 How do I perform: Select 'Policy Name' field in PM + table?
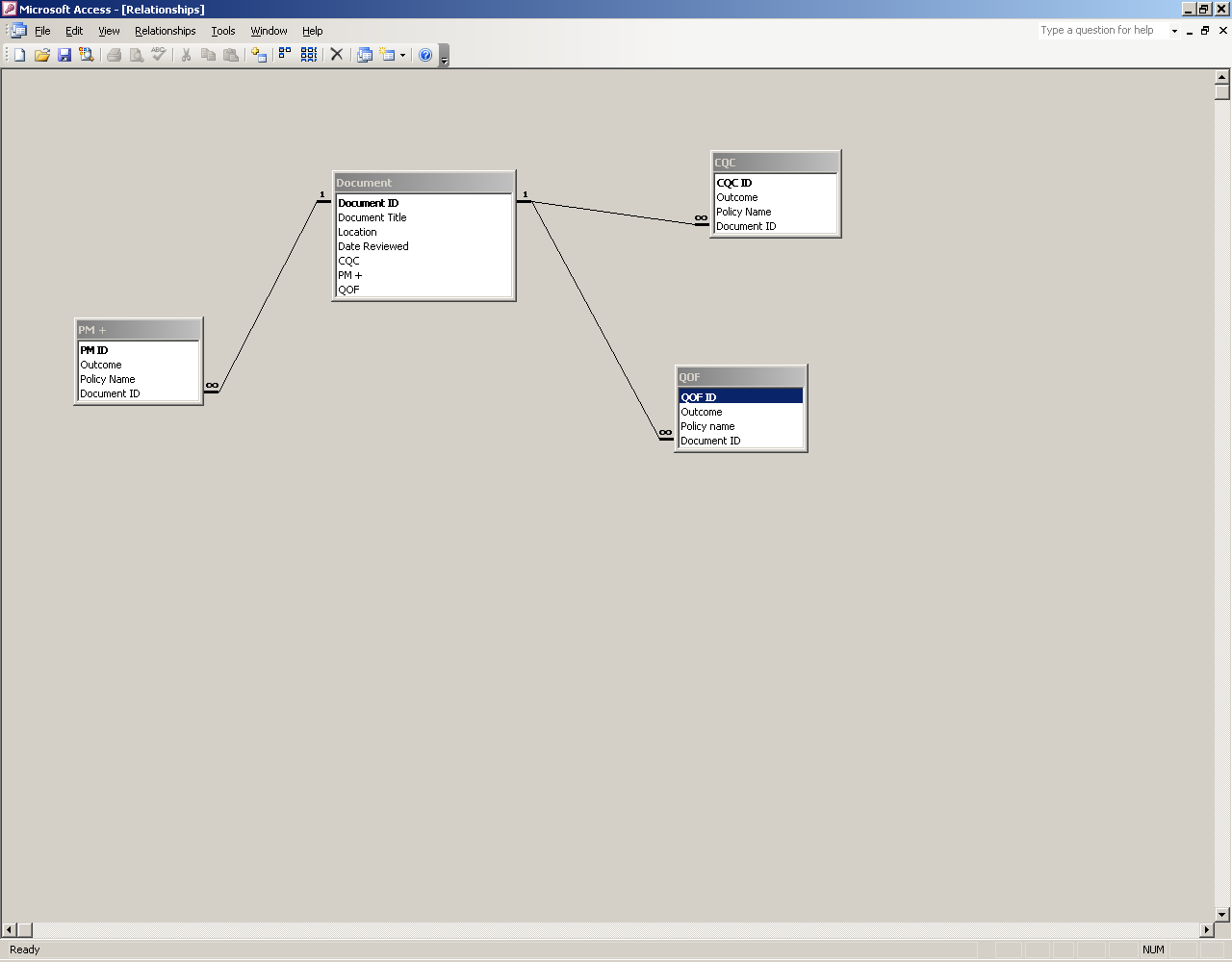point(139,379)
